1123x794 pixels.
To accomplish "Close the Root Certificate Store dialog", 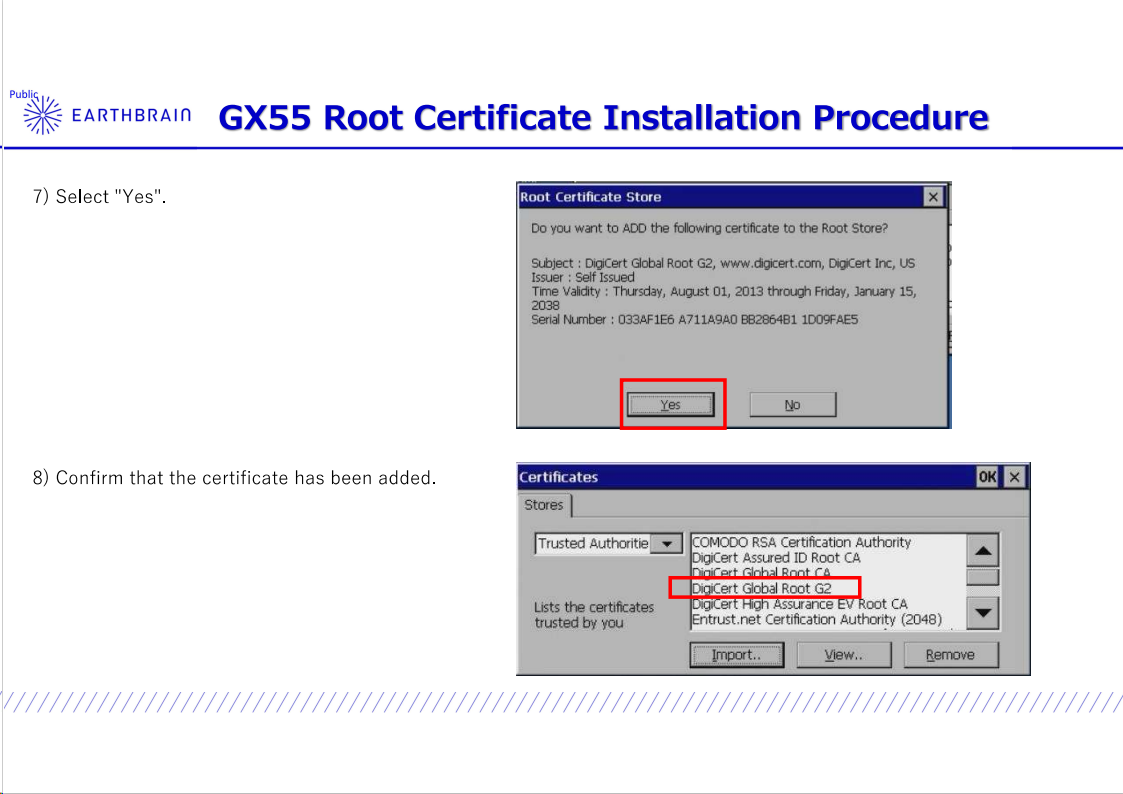I will tap(932, 197).
